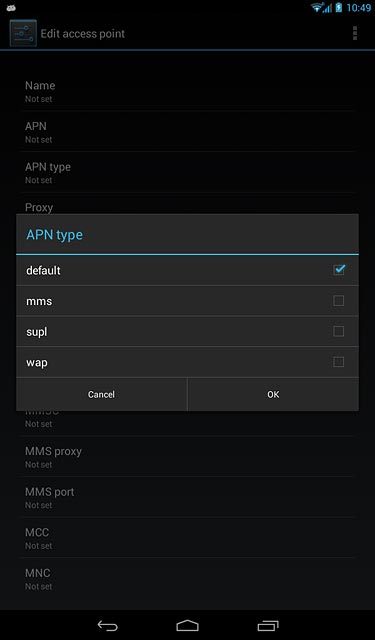Viewport: 375px width, 640px height.
Task: Tap the Edit access point settings icon
Action: click(23, 33)
